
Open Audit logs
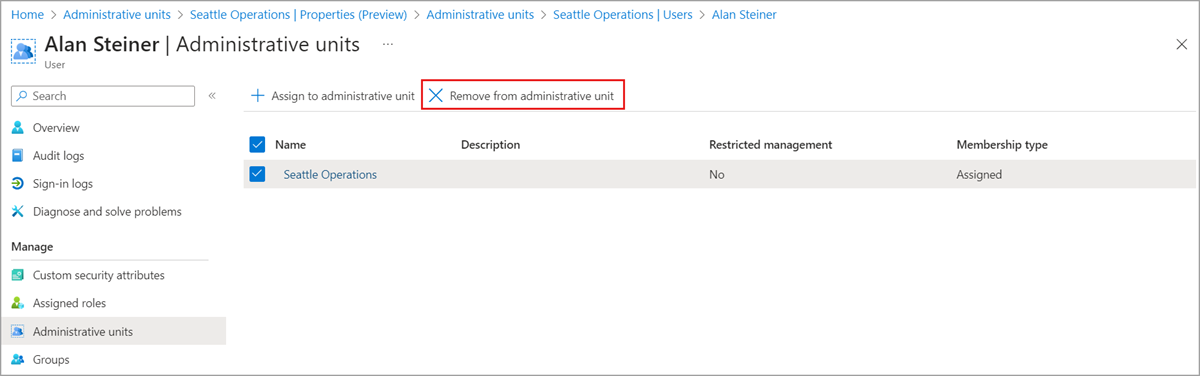click(59, 156)
